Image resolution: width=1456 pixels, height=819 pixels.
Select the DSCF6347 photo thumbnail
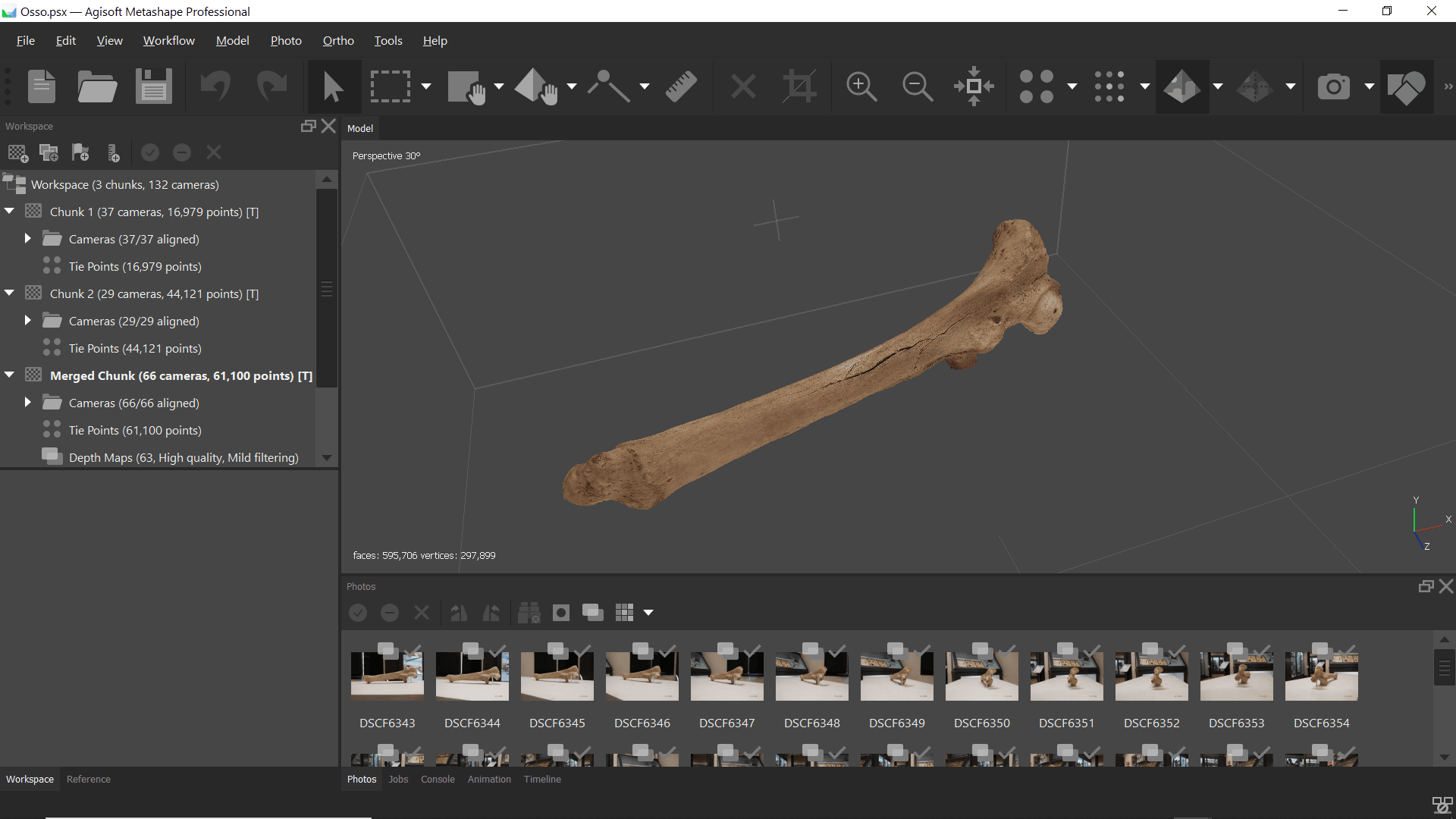point(726,675)
